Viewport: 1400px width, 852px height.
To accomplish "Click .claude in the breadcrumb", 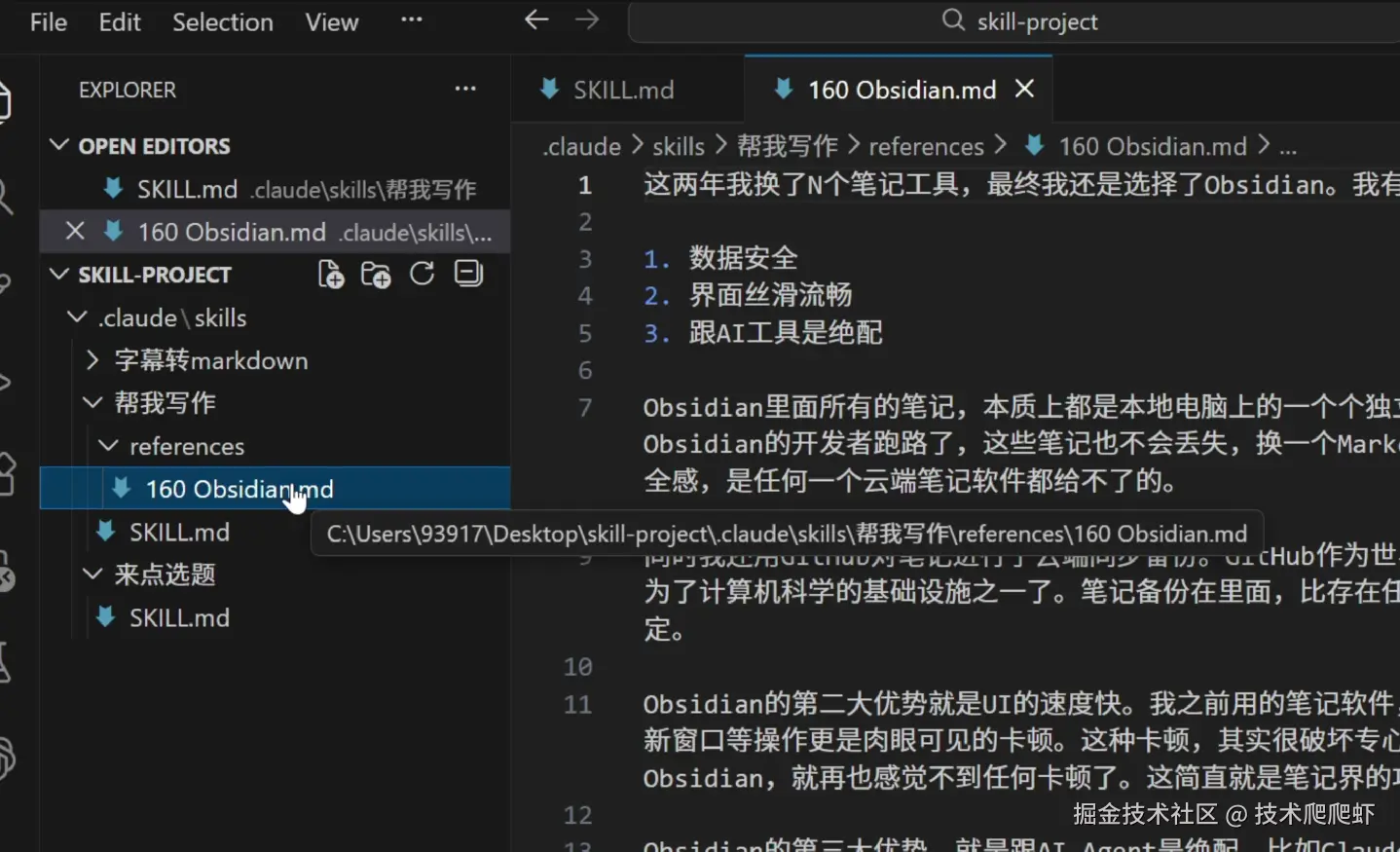I will coord(581,146).
